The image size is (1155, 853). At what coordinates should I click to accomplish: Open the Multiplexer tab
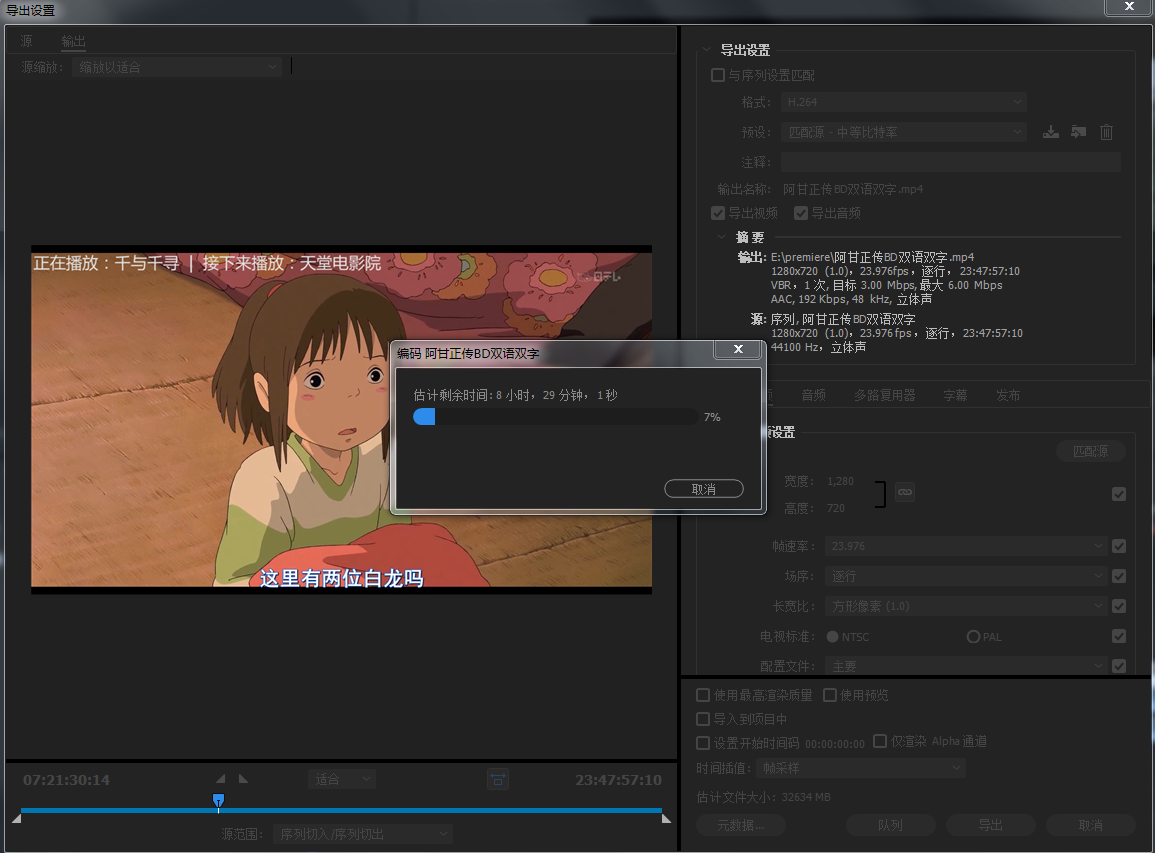885,396
